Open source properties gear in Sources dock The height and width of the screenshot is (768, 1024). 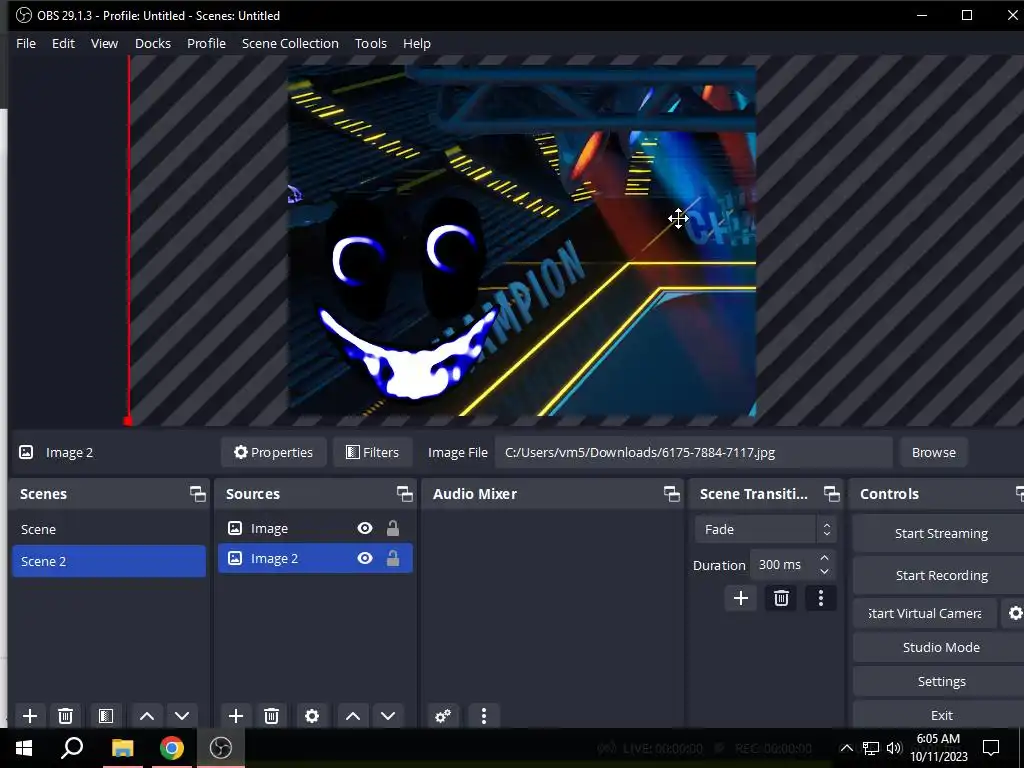coord(312,716)
